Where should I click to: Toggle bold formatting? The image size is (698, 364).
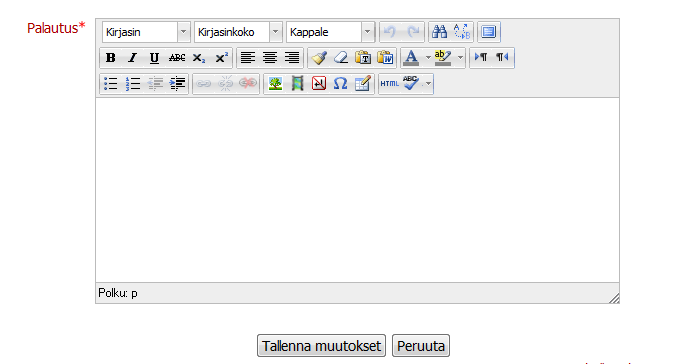coord(110,58)
